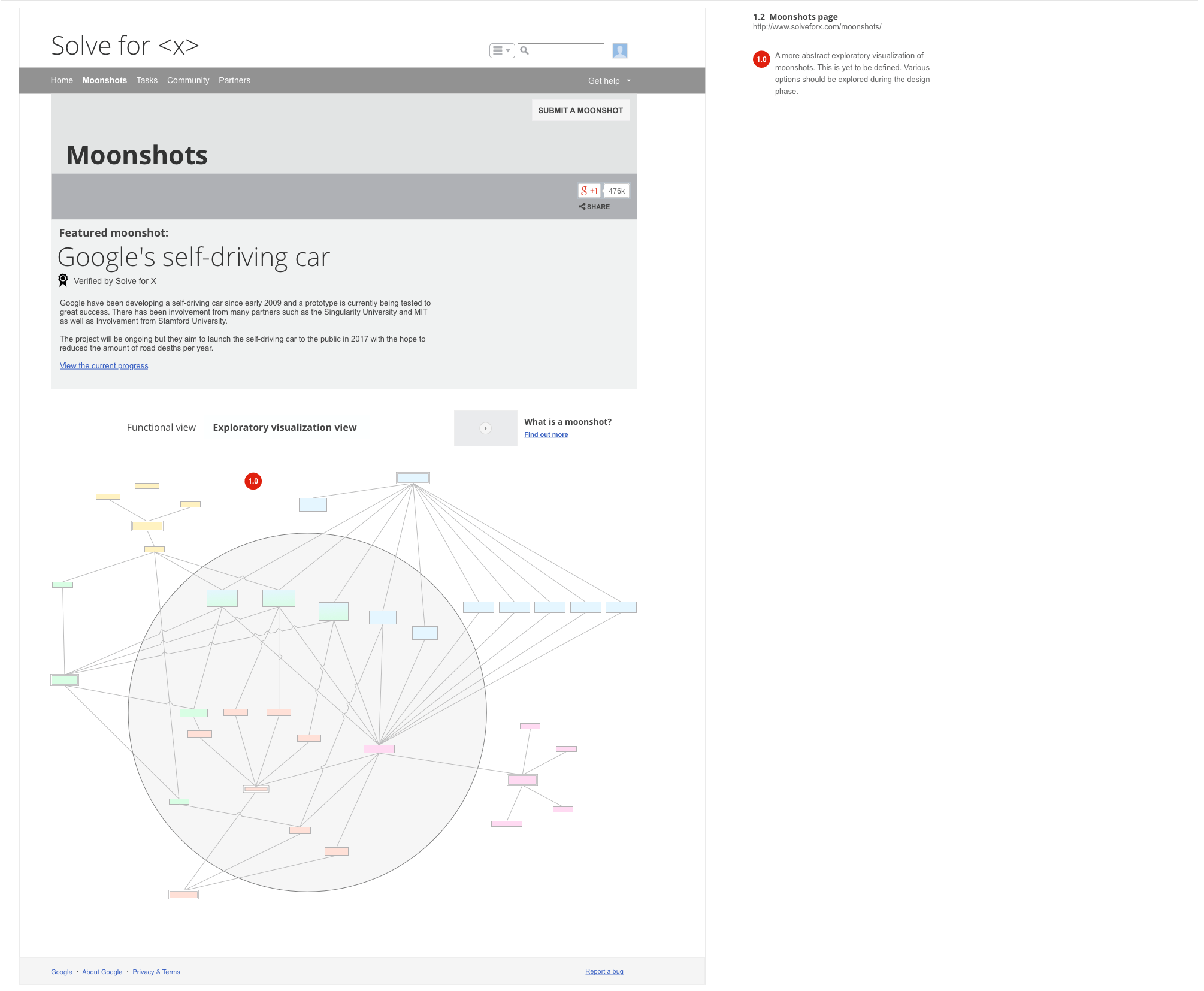Click the 'Find out more' link
This screenshot has height=991, width=1204.
coord(546,435)
